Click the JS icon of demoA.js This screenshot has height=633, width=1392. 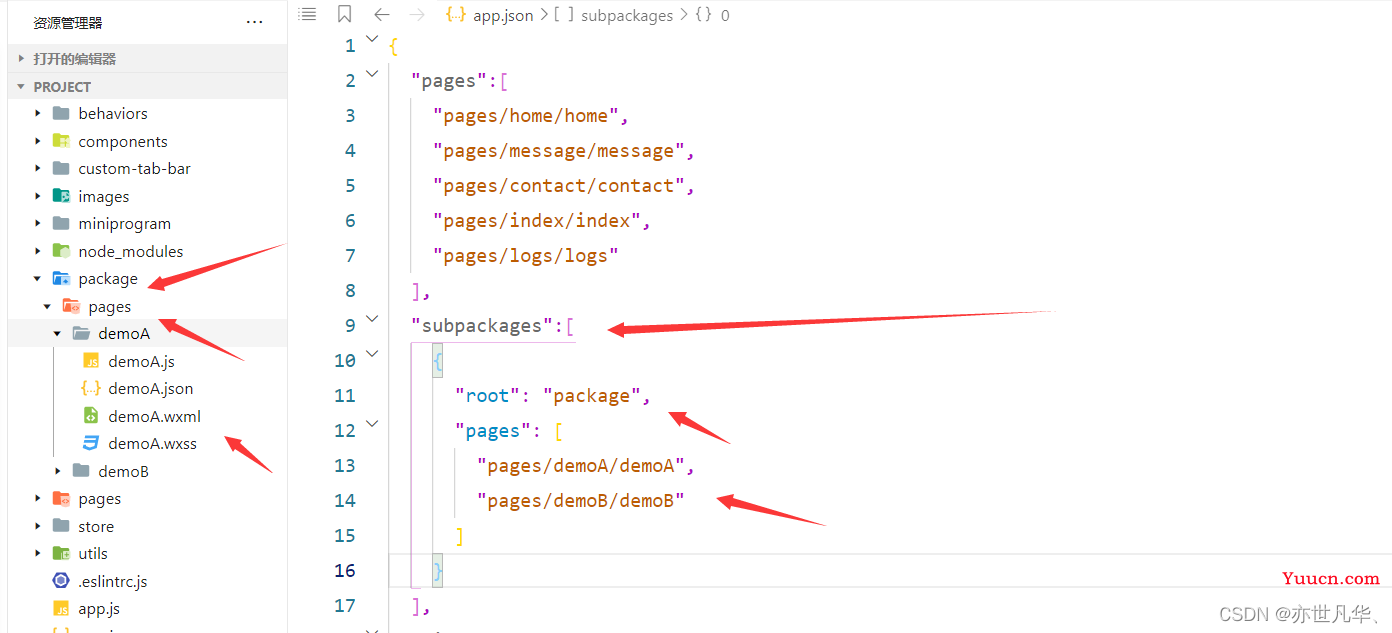[91, 361]
